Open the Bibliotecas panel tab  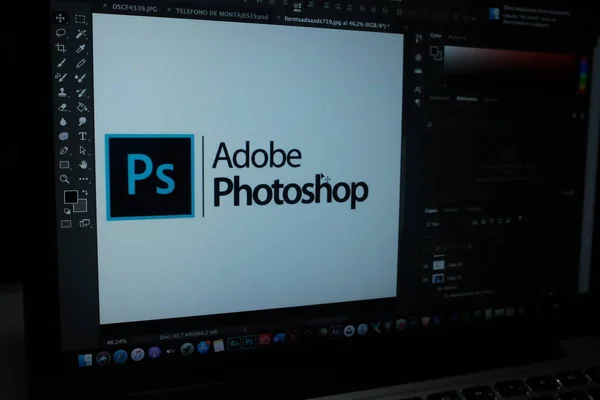point(467,99)
